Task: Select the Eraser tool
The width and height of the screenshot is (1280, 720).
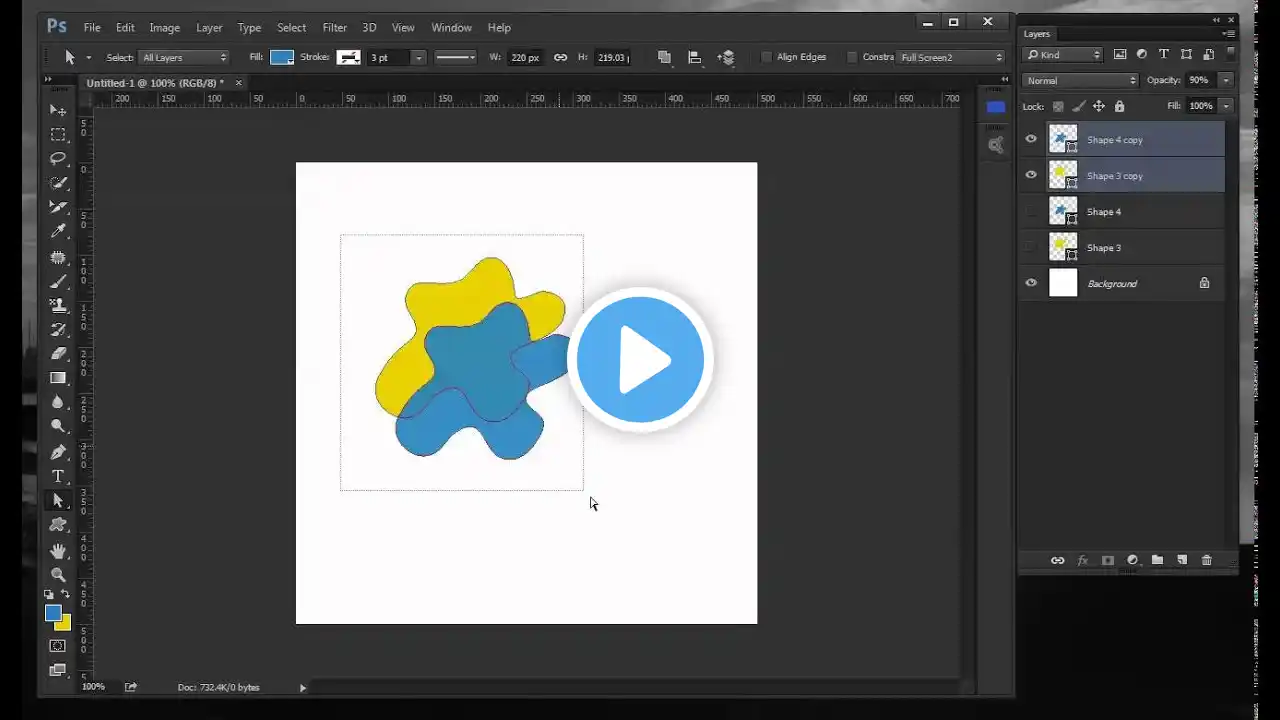Action: pyautogui.click(x=58, y=354)
